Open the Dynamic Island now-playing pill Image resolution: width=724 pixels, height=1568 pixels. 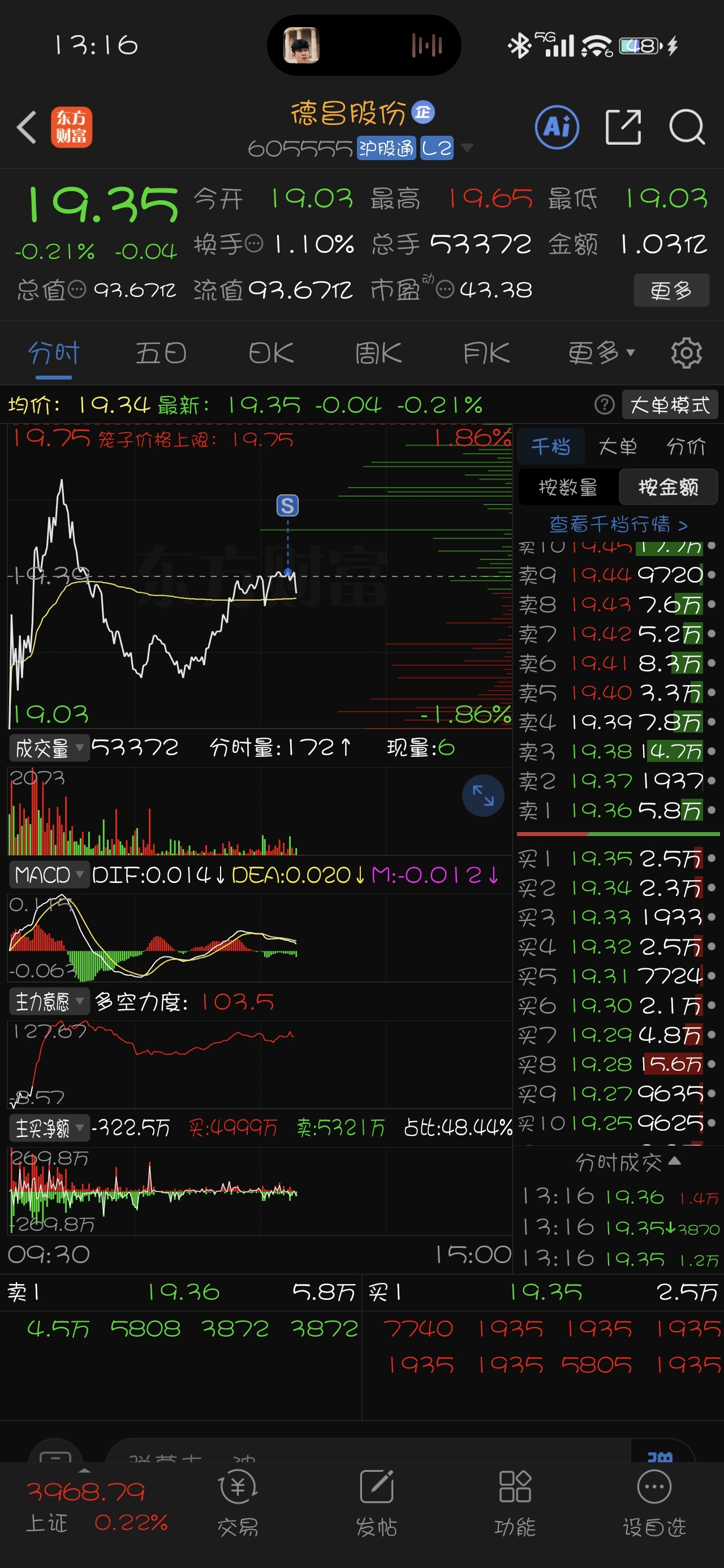(x=364, y=45)
